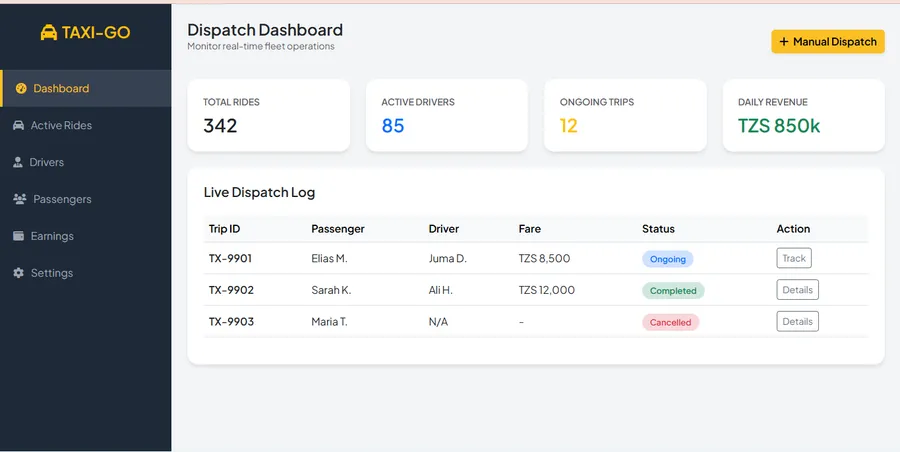
Task: Select Passengers in the sidebar
Action: [x=86, y=199]
